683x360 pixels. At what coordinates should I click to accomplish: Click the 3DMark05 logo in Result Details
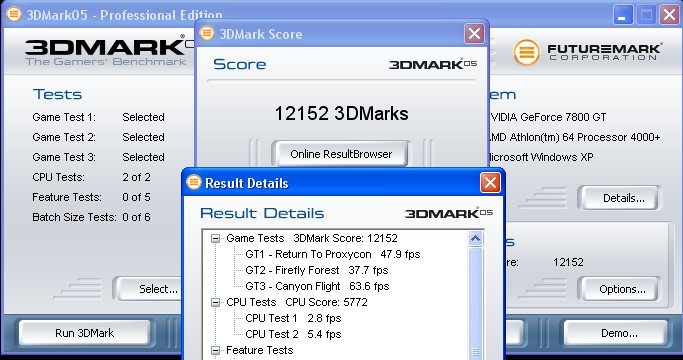(x=449, y=213)
